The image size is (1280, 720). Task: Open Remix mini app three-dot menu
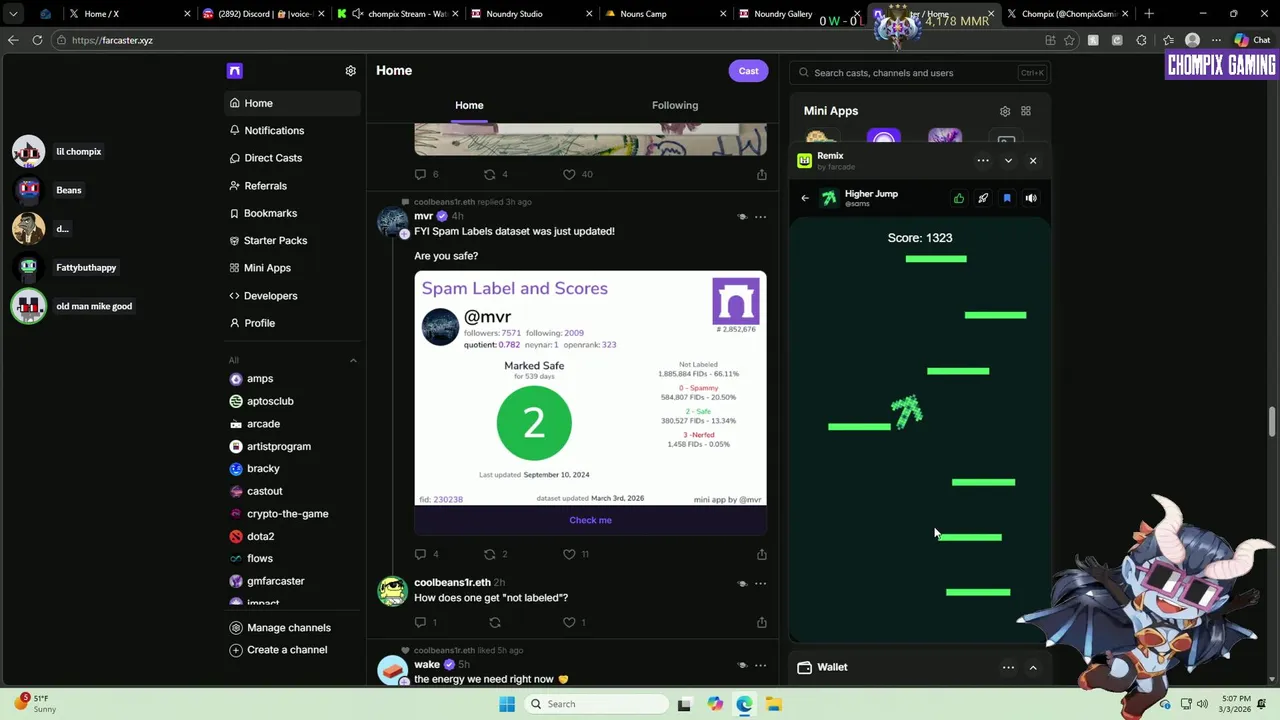coord(983,160)
